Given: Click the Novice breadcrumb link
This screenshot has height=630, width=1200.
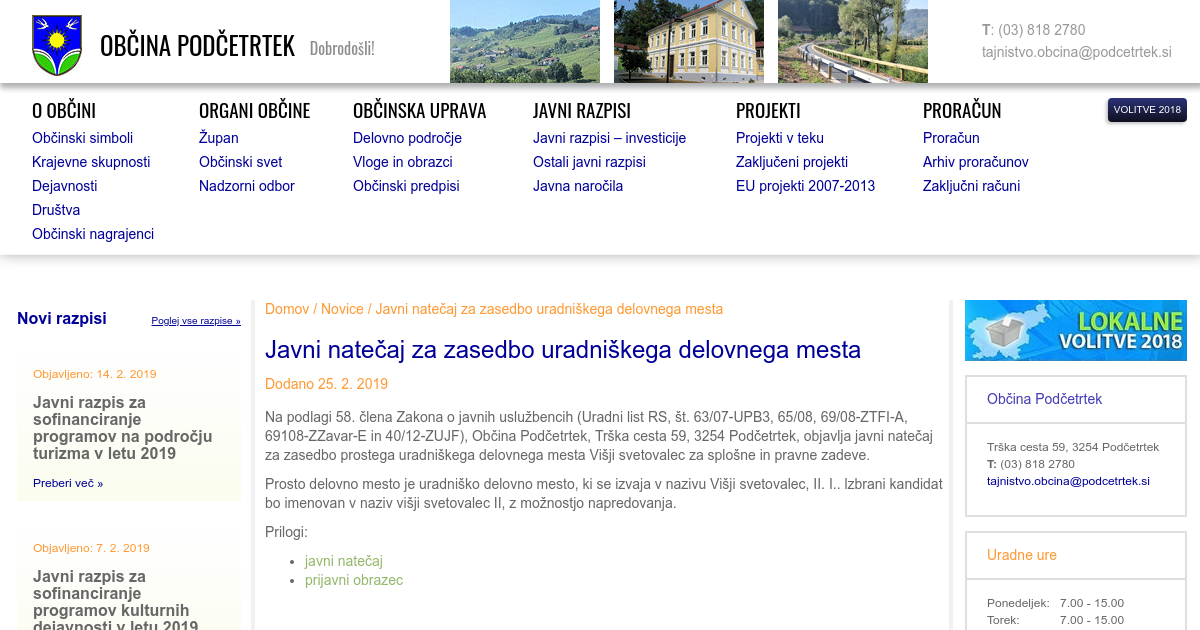Looking at the screenshot, I should (342, 309).
